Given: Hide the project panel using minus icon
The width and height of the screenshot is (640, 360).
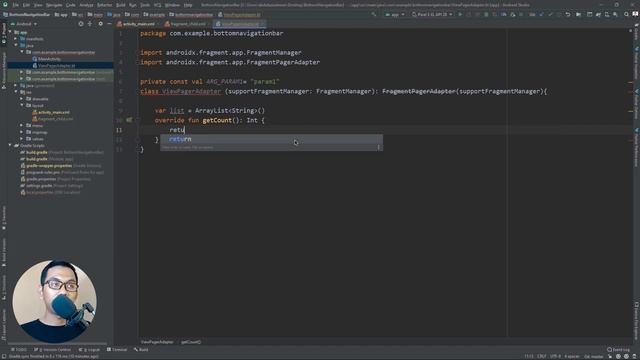Looking at the screenshot, I should coord(109,24).
